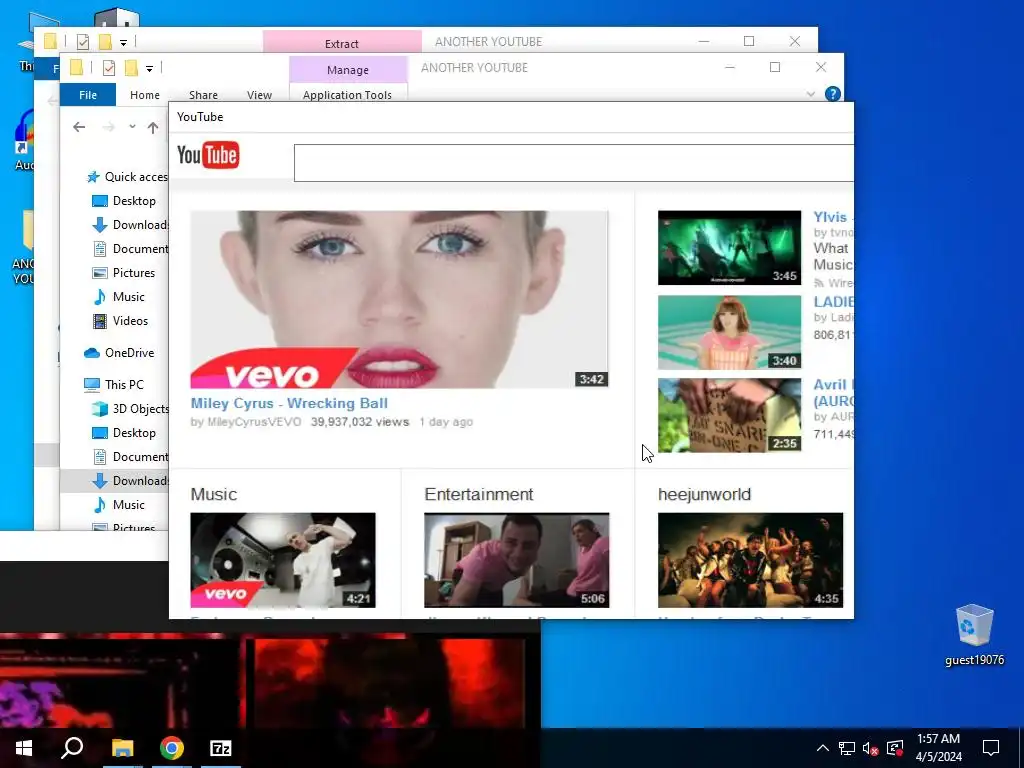Screen dimensions: 1024x768
Task: Open the Share ribbon tab
Action: pyautogui.click(x=203, y=95)
